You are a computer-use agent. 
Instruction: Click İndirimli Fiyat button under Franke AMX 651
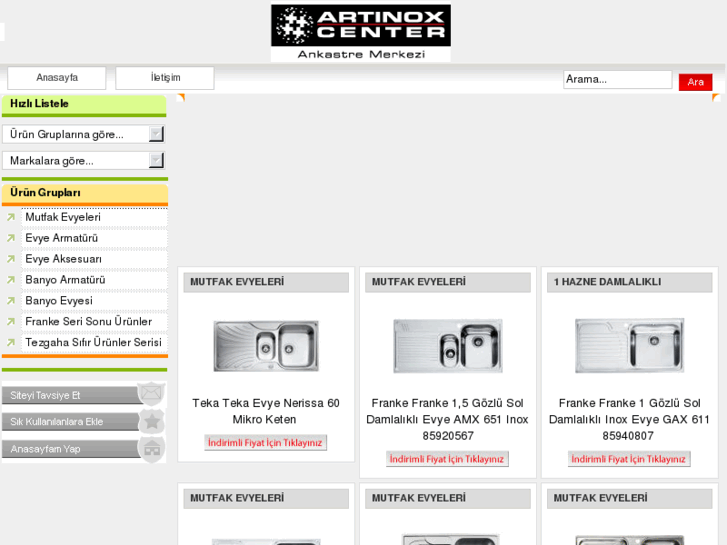click(447, 459)
